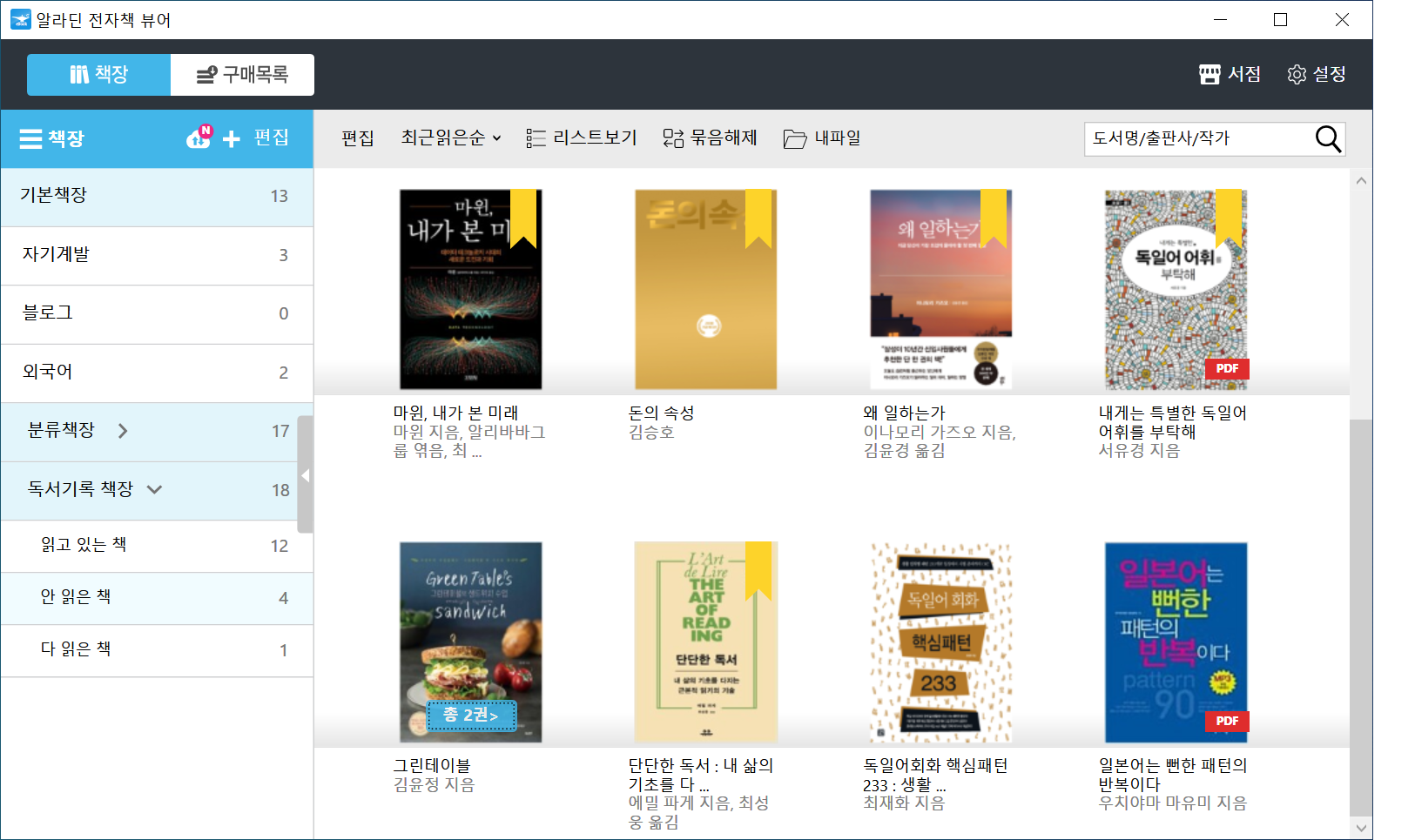Select 다 읽은 책 list
The image size is (1415, 840).
tap(157, 651)
